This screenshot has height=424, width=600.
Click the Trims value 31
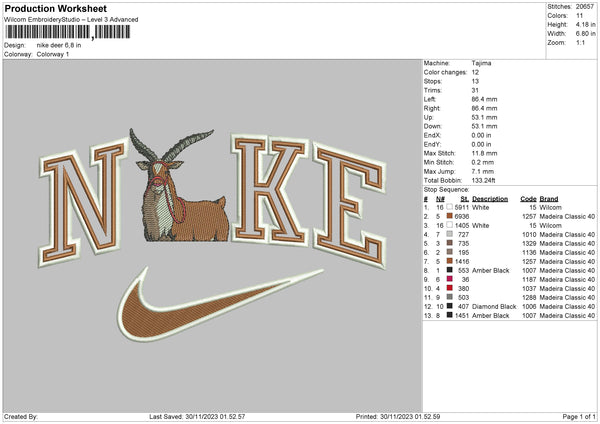(475, 90)
